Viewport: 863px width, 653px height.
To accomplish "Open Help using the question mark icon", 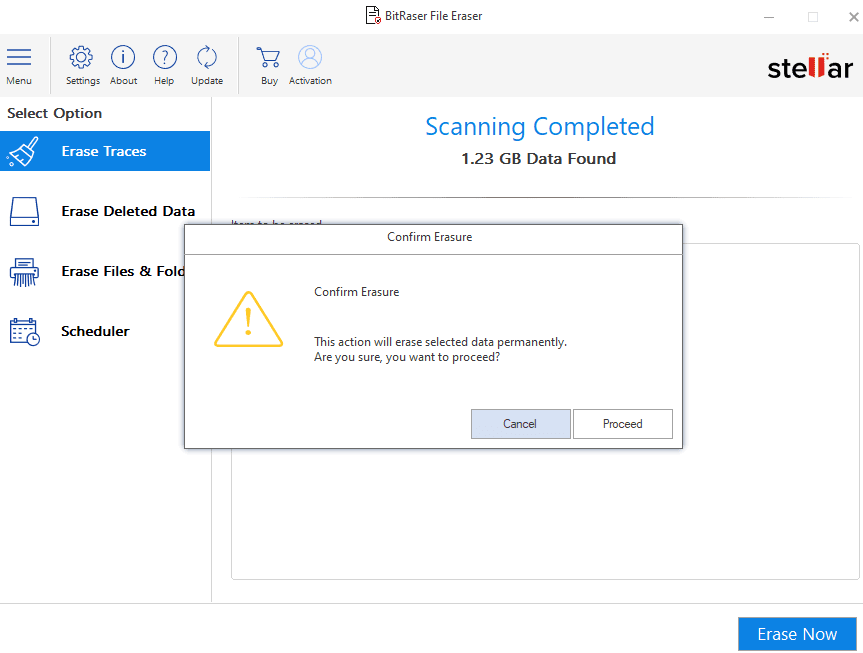I will pyautogui.click(x=164, y=58).
